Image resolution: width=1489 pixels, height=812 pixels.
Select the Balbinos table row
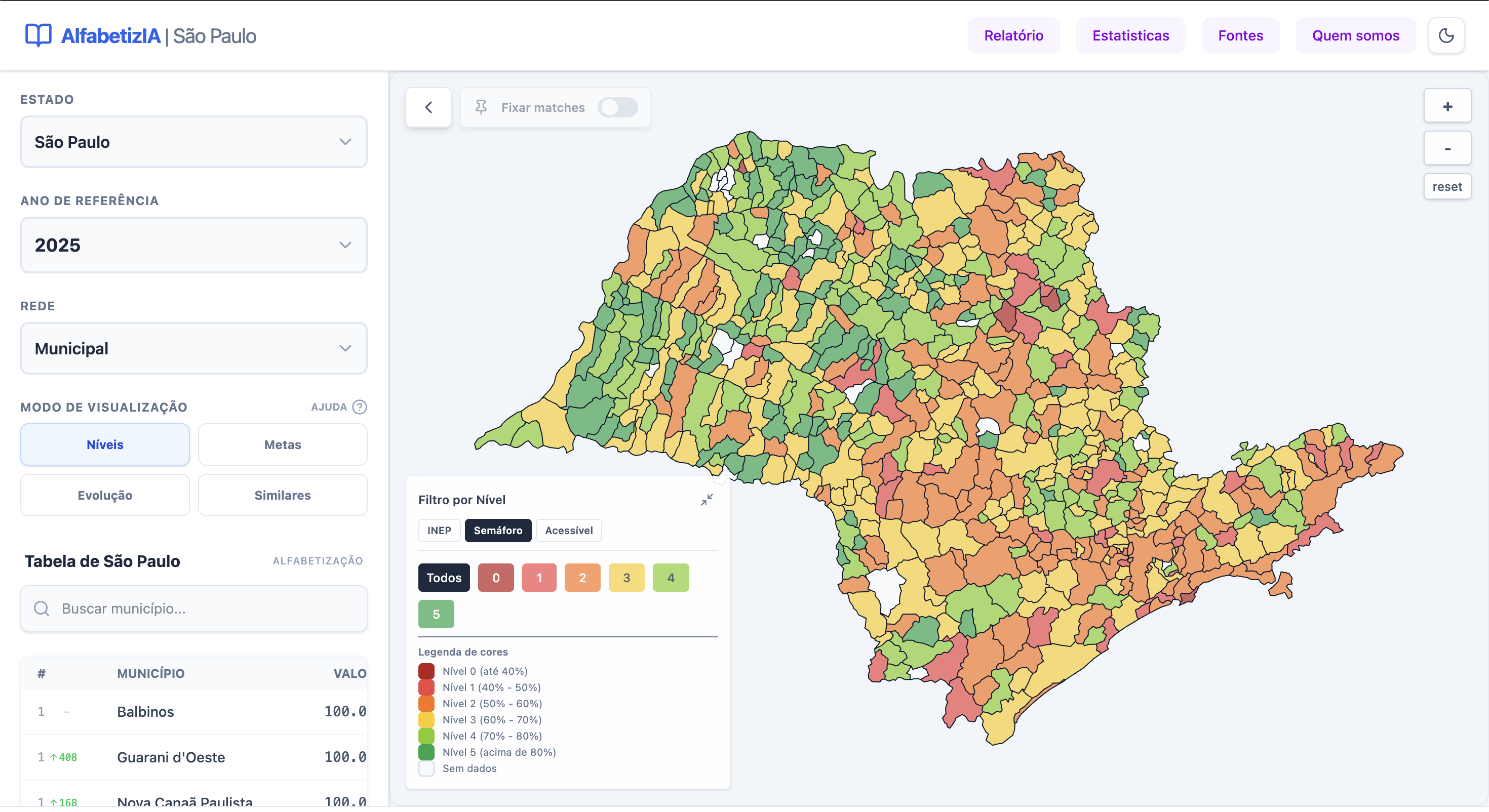pyautogui.click(x=193, y=712)
